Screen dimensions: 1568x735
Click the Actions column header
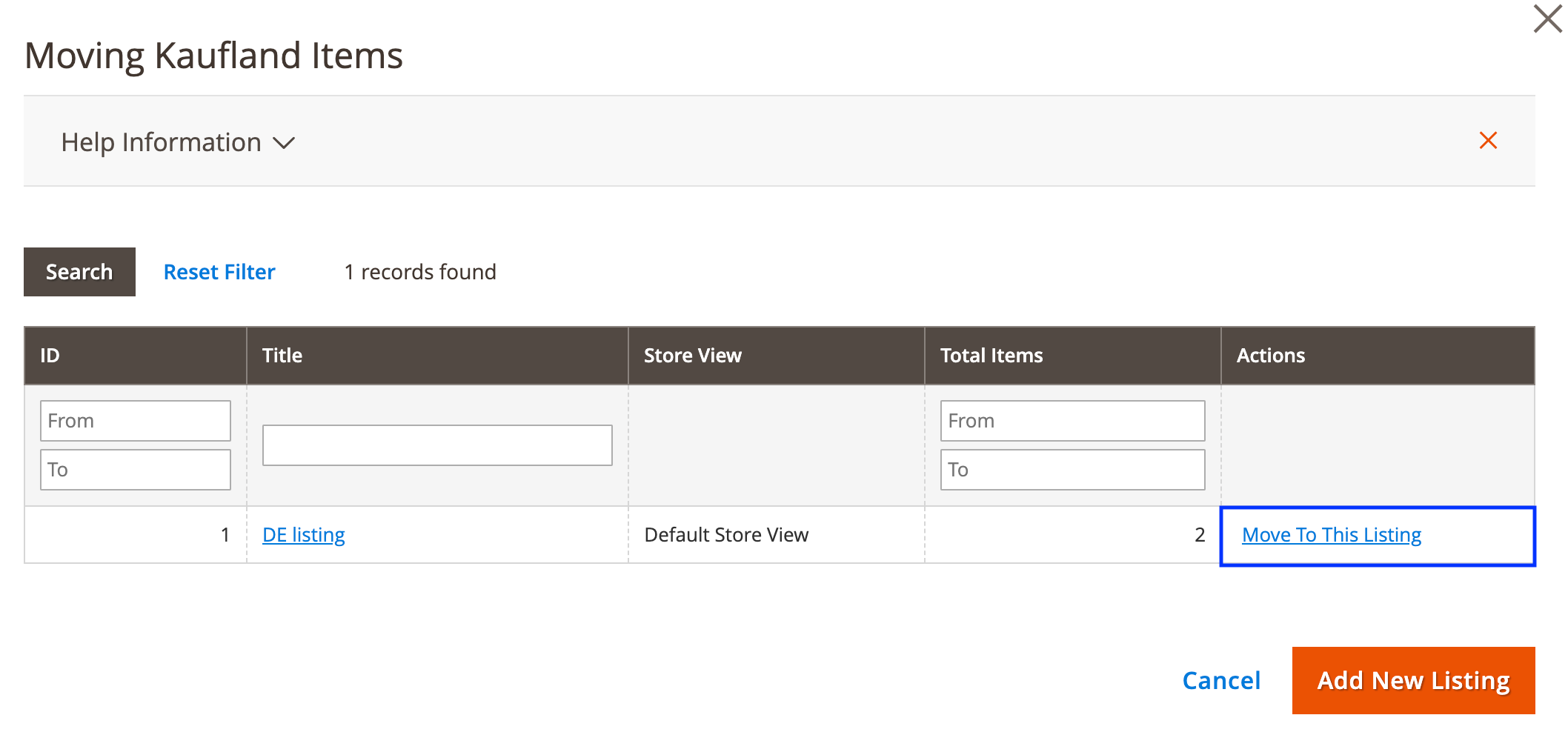coord(1270,356)
